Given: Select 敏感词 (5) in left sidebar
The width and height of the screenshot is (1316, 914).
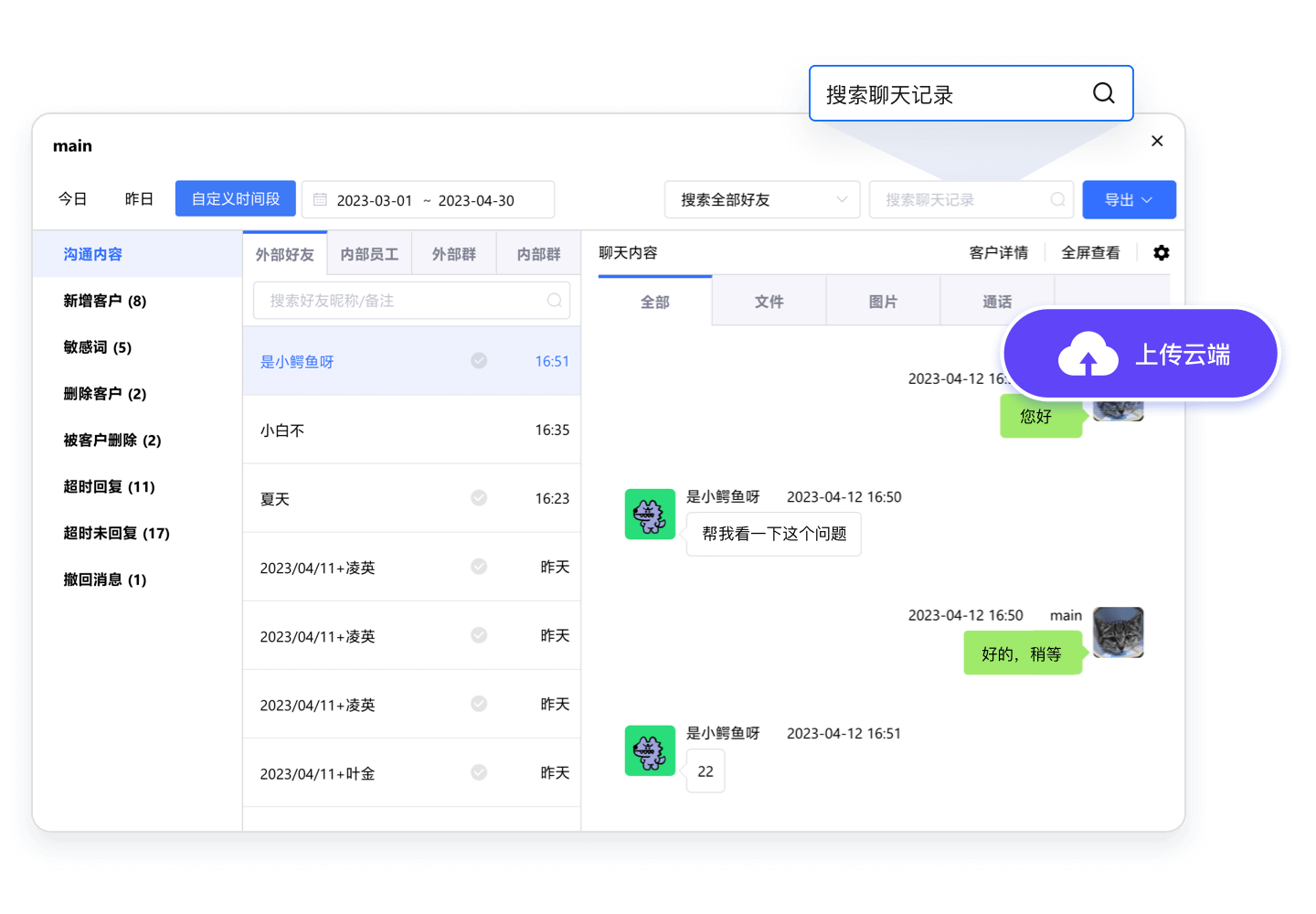Looking at the screenshot, I should tap(98, 347).
